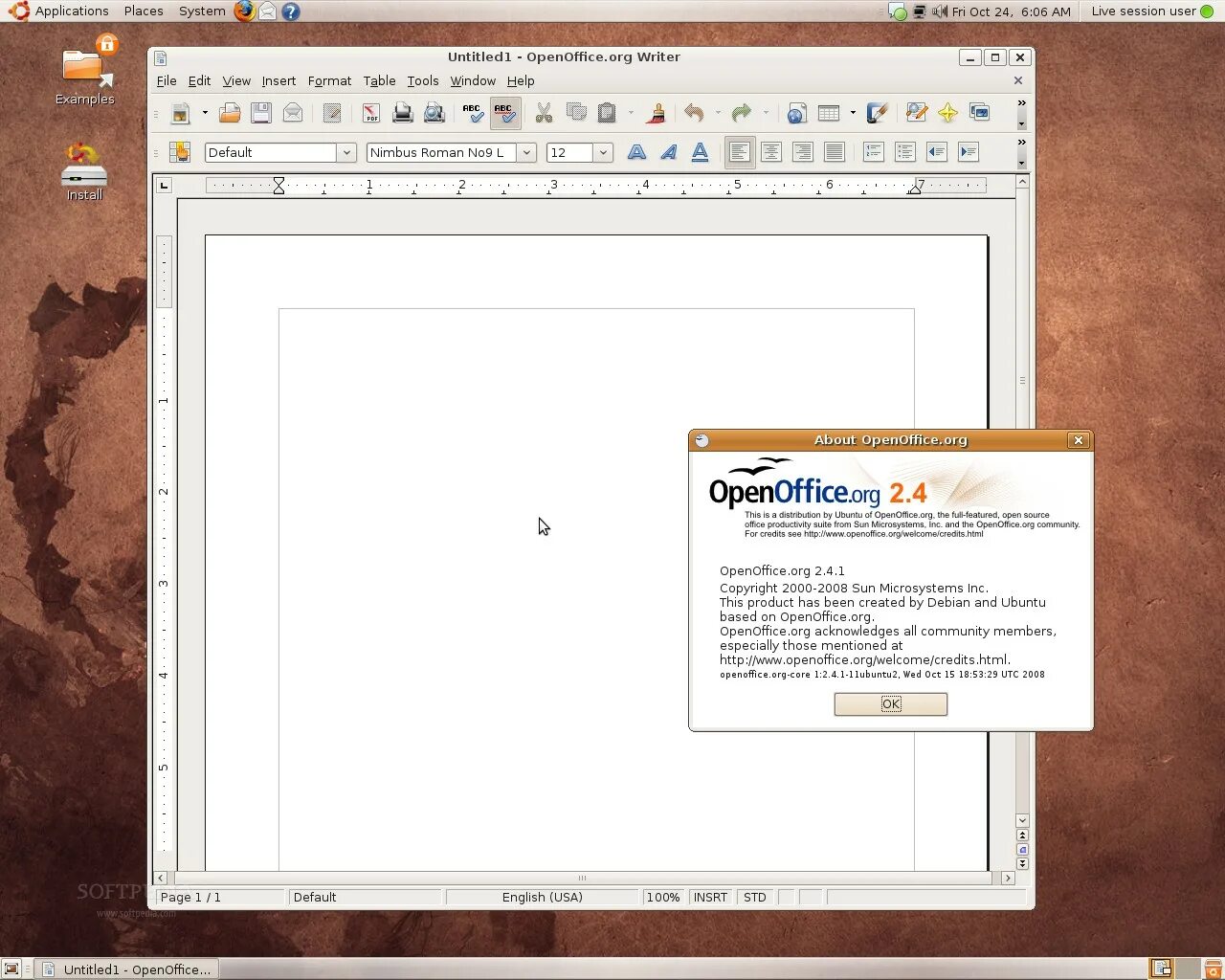Launch Firefox from the top panel
Screen dimensions: 1225x980
tap(245, 11)
